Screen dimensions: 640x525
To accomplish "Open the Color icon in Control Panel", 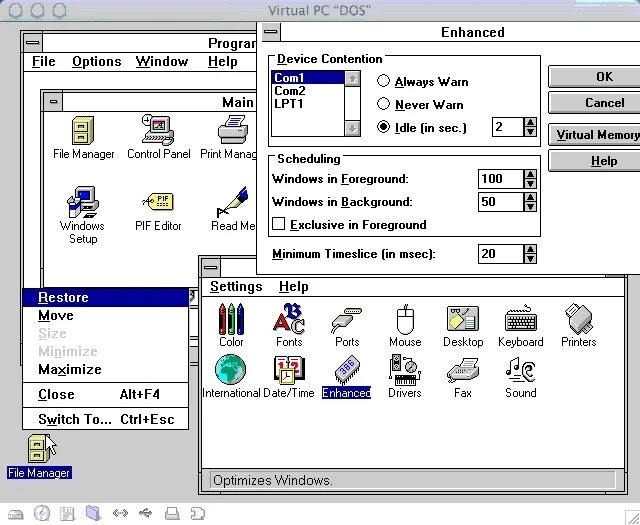I will tap(231, 325).
